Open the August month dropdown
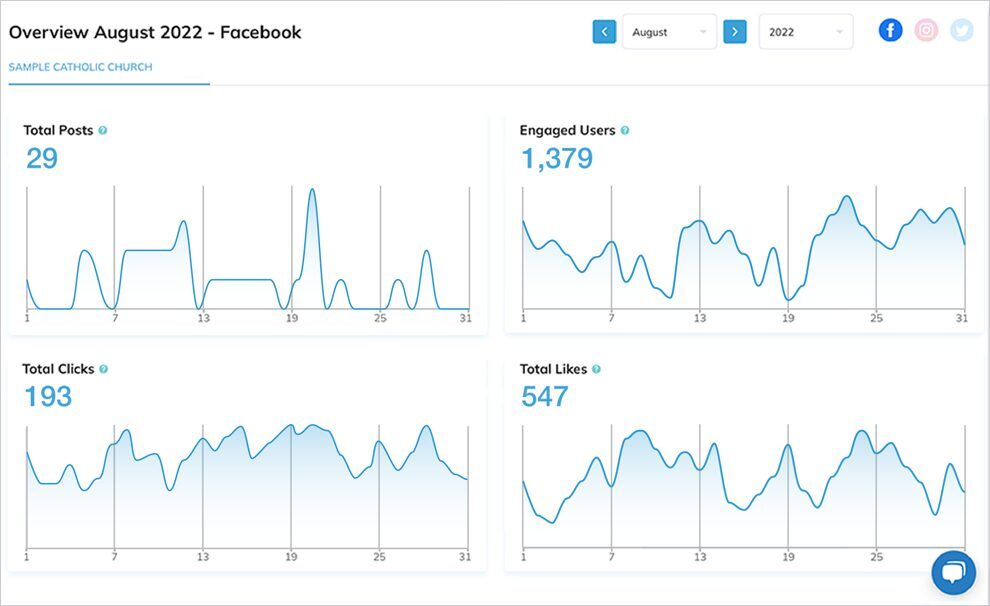 tap(669, 31)
